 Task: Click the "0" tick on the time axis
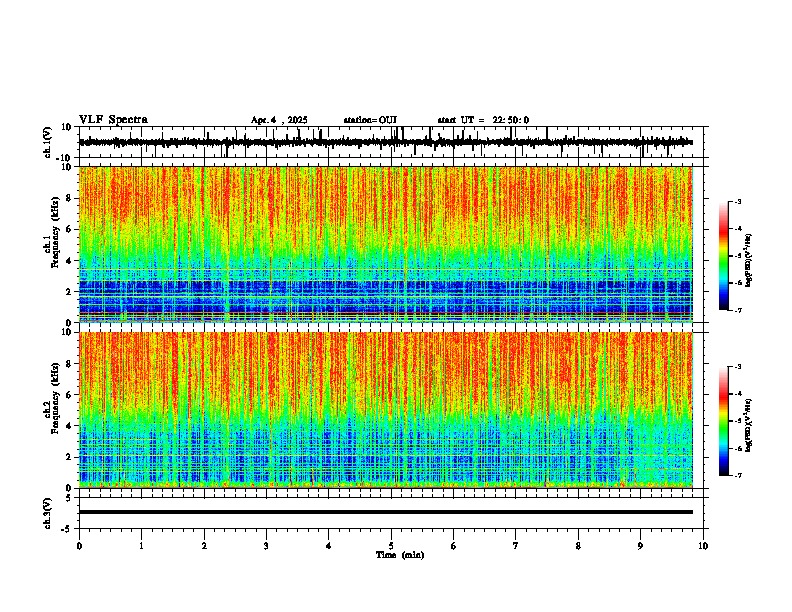pyautogui.click(x=79, y=546)
